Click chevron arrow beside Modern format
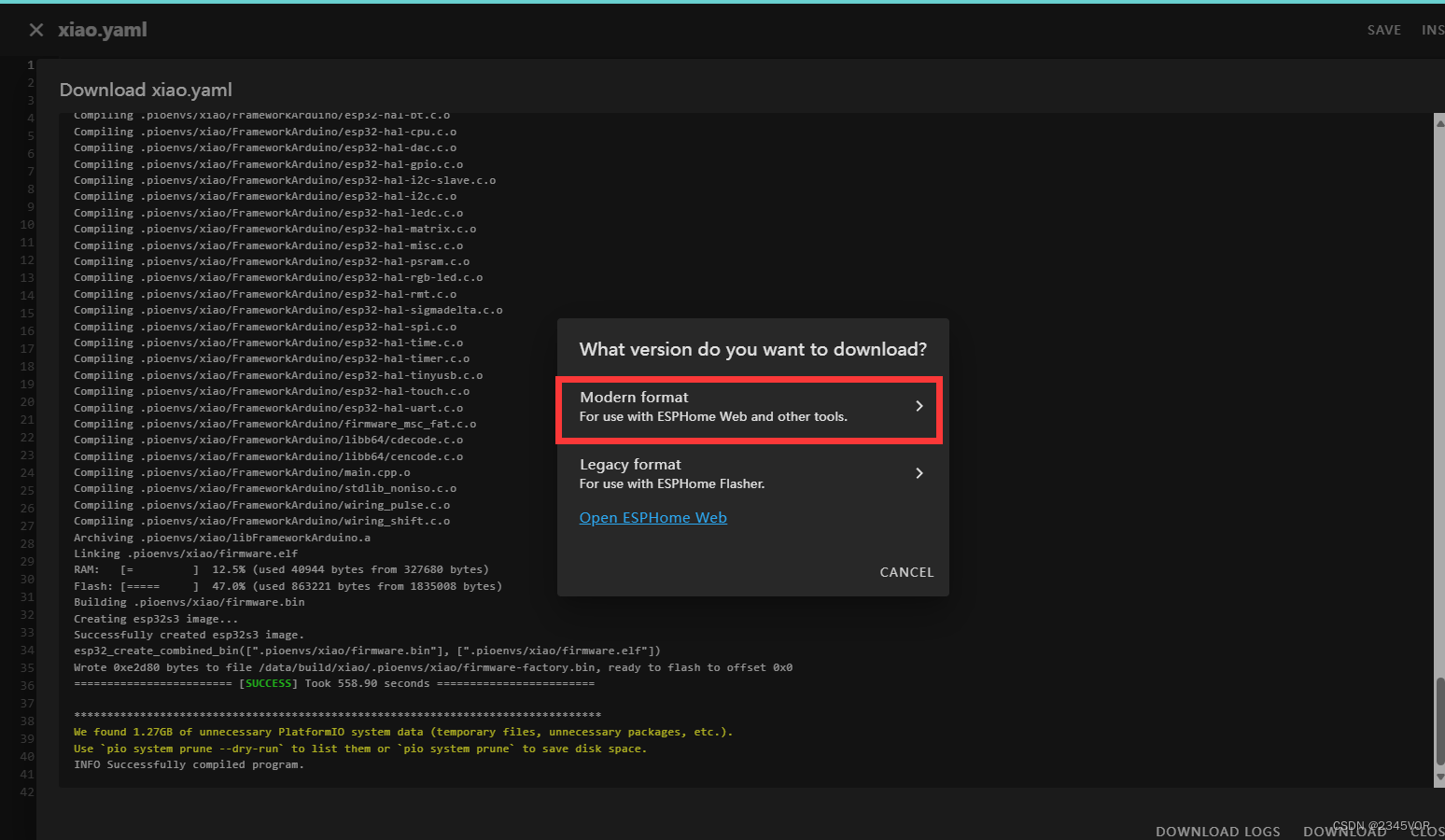Screen dimensions: 1445x840 [919, 406]
